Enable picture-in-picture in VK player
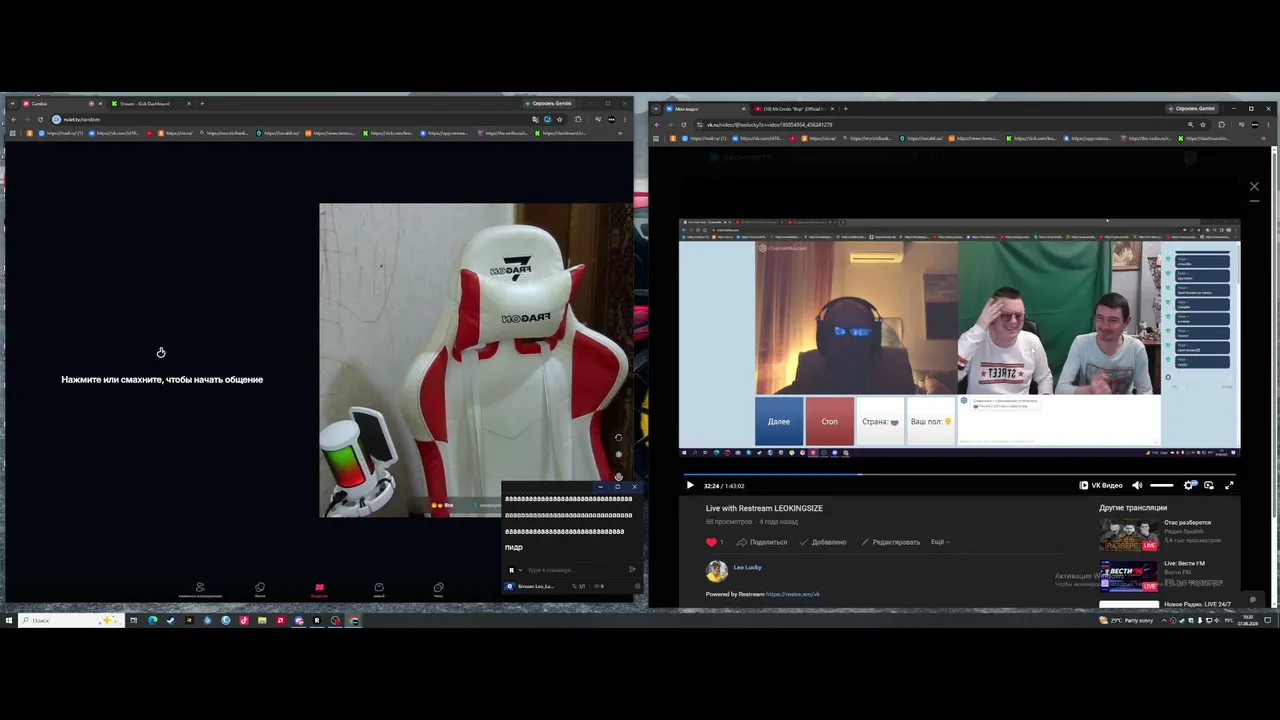The image size is (1280, 720). point(1209,485)
